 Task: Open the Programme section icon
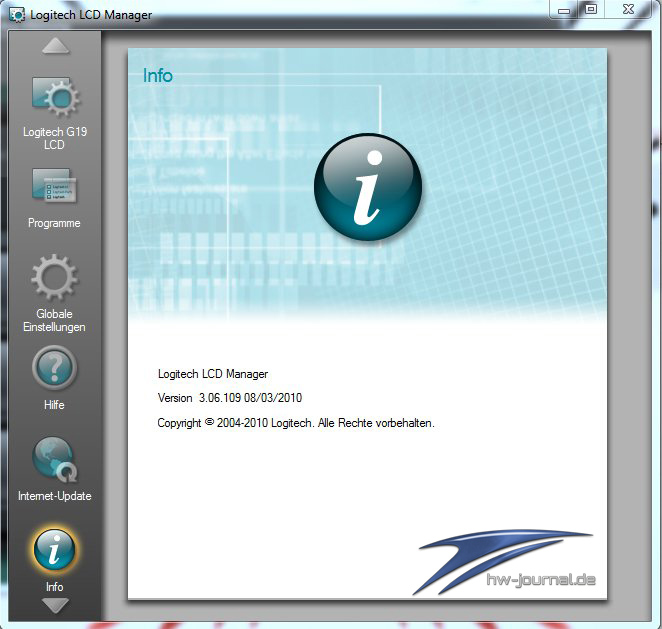point(54,186)
